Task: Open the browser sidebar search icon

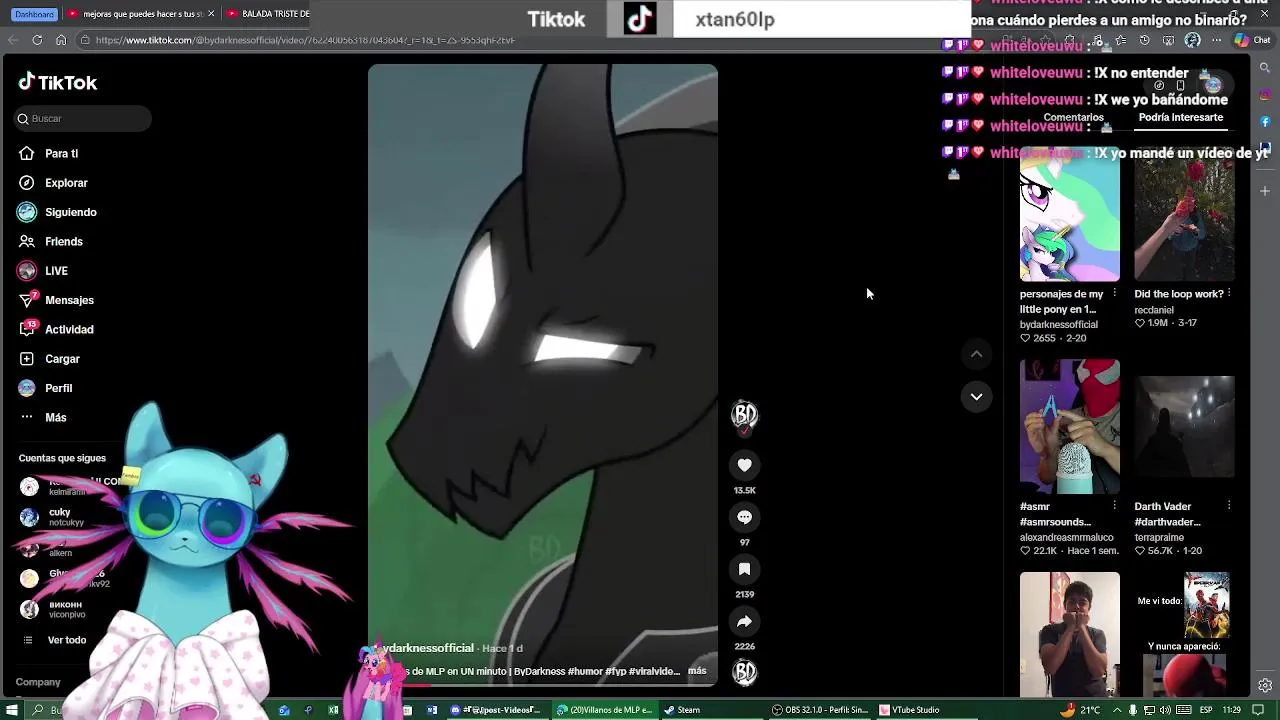Action: pyautogui.click(x=1265, y=68)
